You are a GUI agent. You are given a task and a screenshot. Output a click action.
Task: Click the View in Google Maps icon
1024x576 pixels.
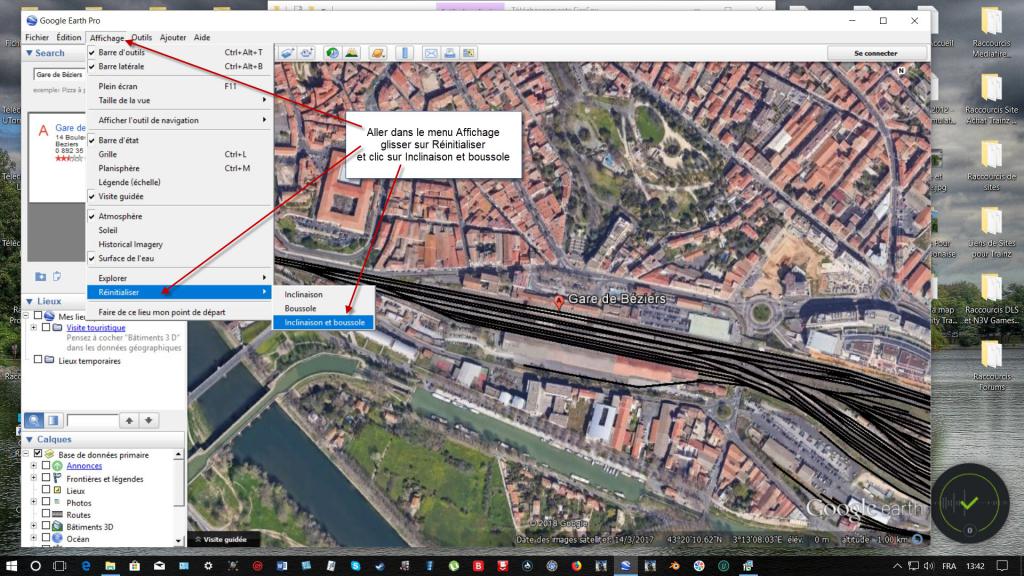tap(469, 53)
